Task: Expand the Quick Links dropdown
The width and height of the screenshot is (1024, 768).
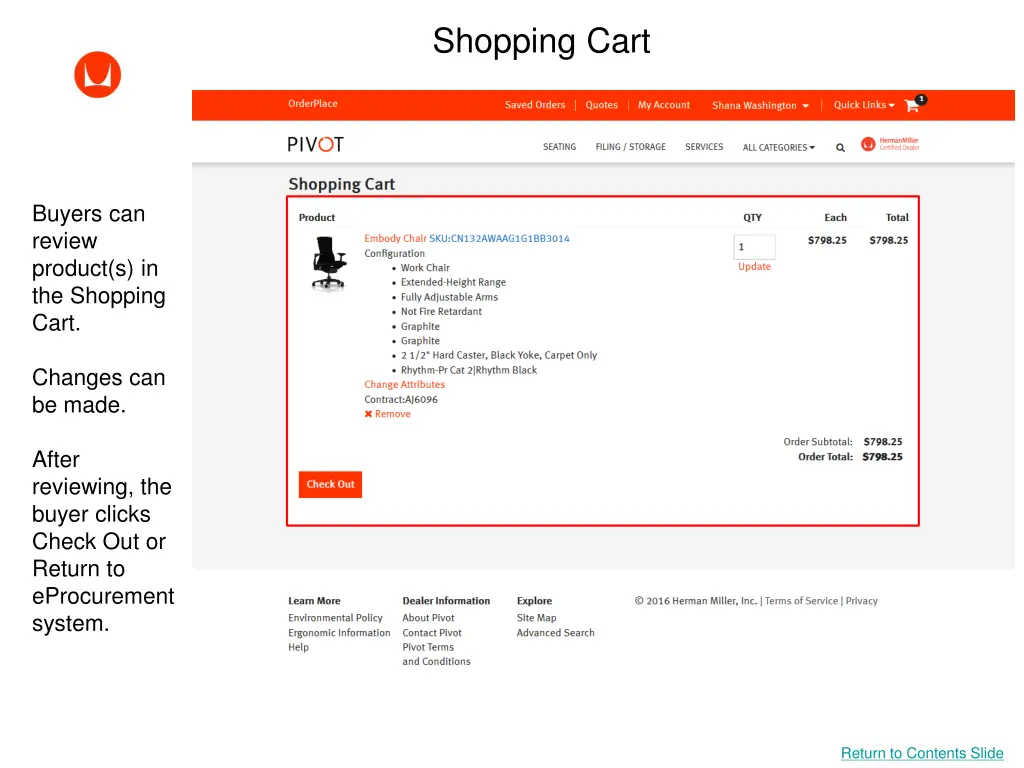Action: click(x=863, y=104)
